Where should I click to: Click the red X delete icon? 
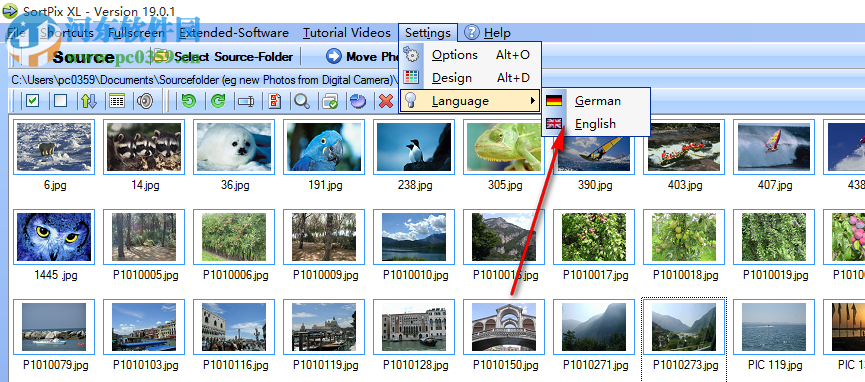(x=386, y=101)
